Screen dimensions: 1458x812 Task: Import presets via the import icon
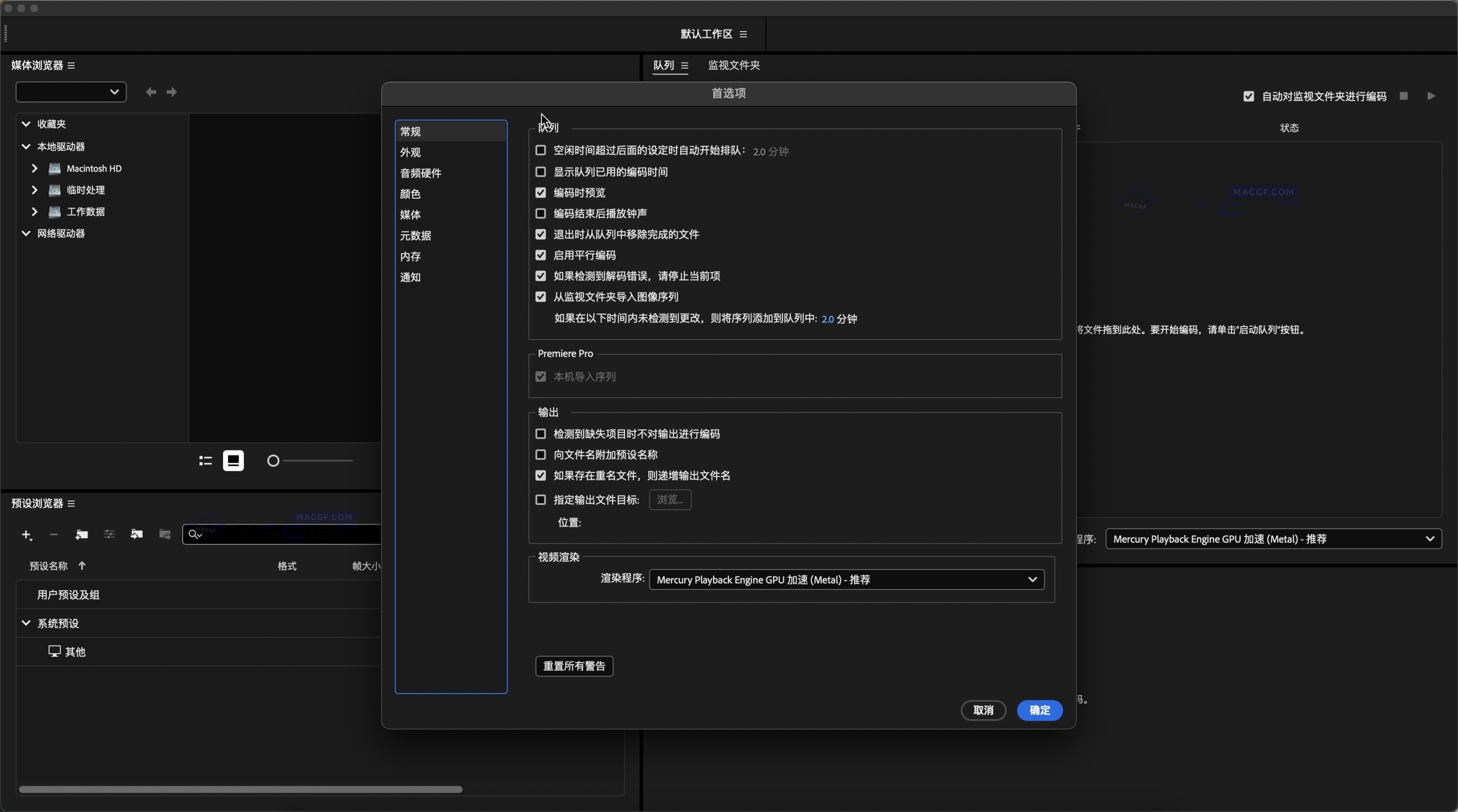coord(137,535)
